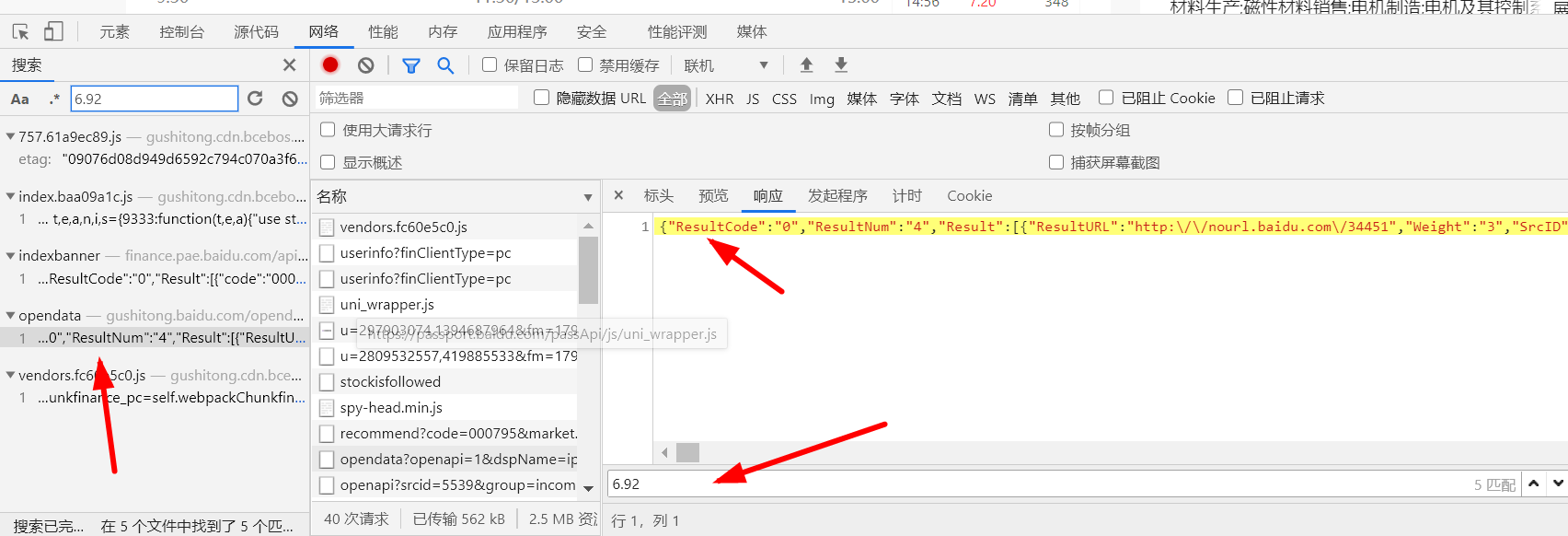The width and height of the screenshot is (1568, 536).
Task: Collapse the opendata search result
Action: tap(10, 315)
